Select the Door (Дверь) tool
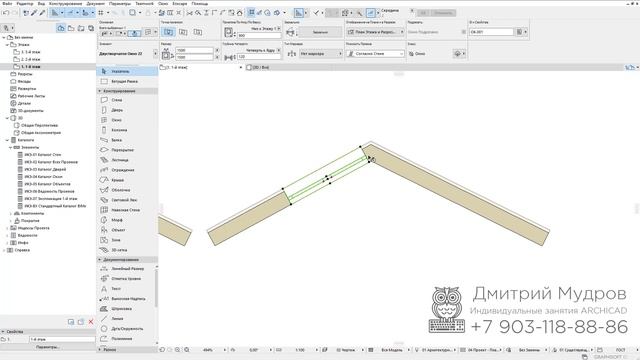The height and width of the screenshot is (360, 640). 127,110
